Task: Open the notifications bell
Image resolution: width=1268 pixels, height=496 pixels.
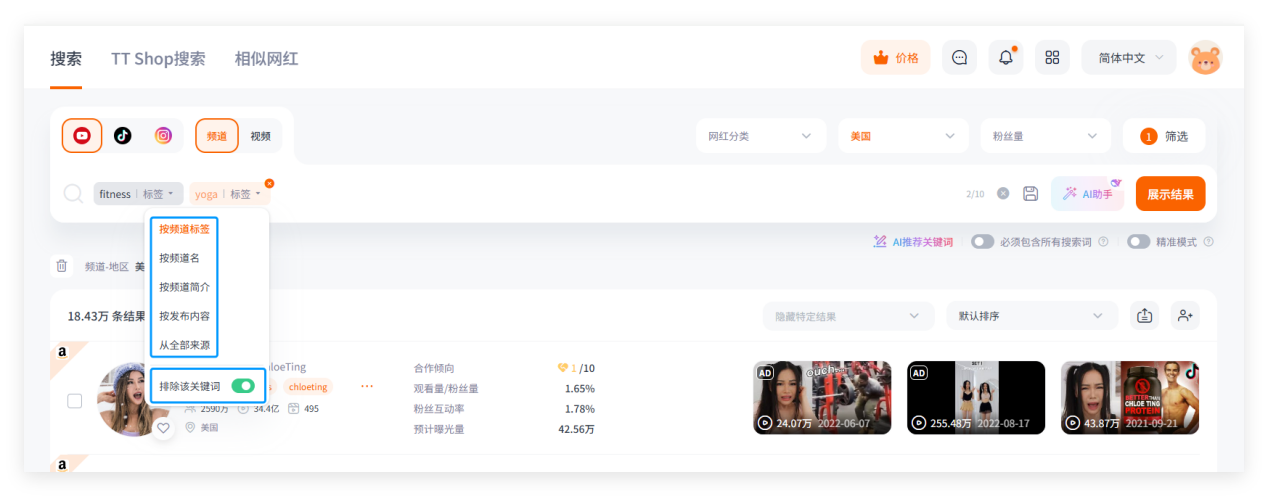Action: point(1006,58)
